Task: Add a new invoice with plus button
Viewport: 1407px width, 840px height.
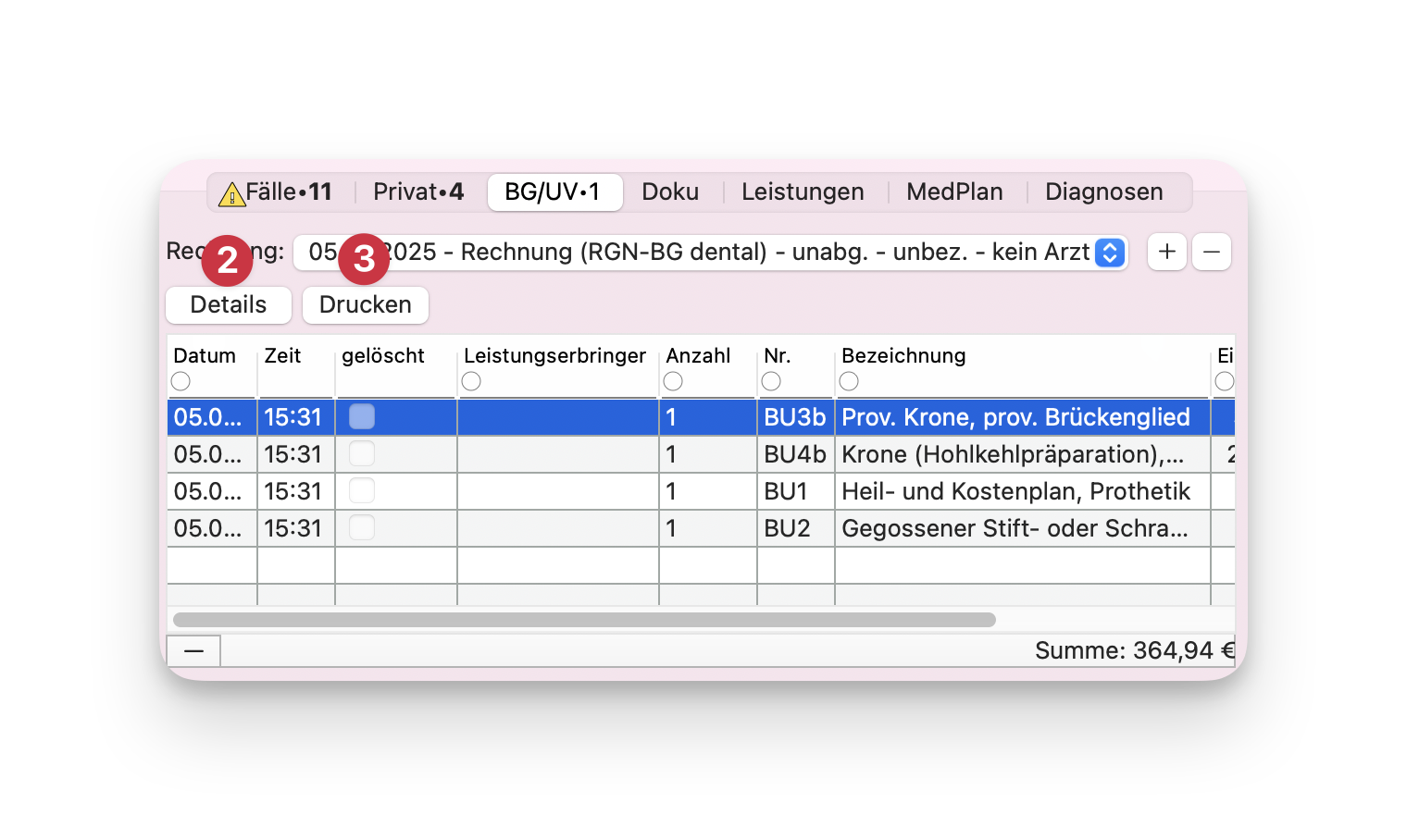Action: click(1167, 252)
